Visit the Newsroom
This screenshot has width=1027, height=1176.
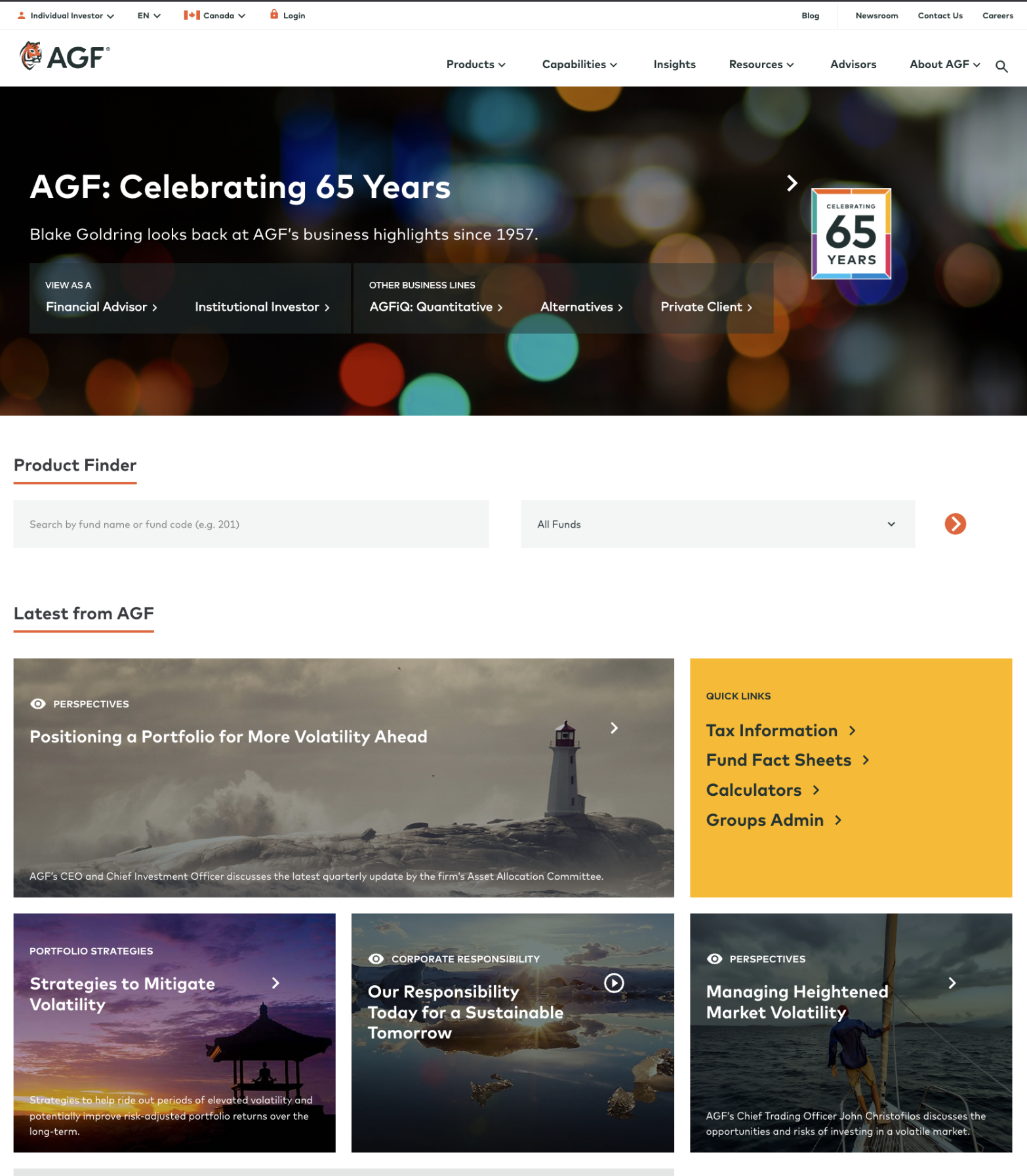(x=877, y=16)
